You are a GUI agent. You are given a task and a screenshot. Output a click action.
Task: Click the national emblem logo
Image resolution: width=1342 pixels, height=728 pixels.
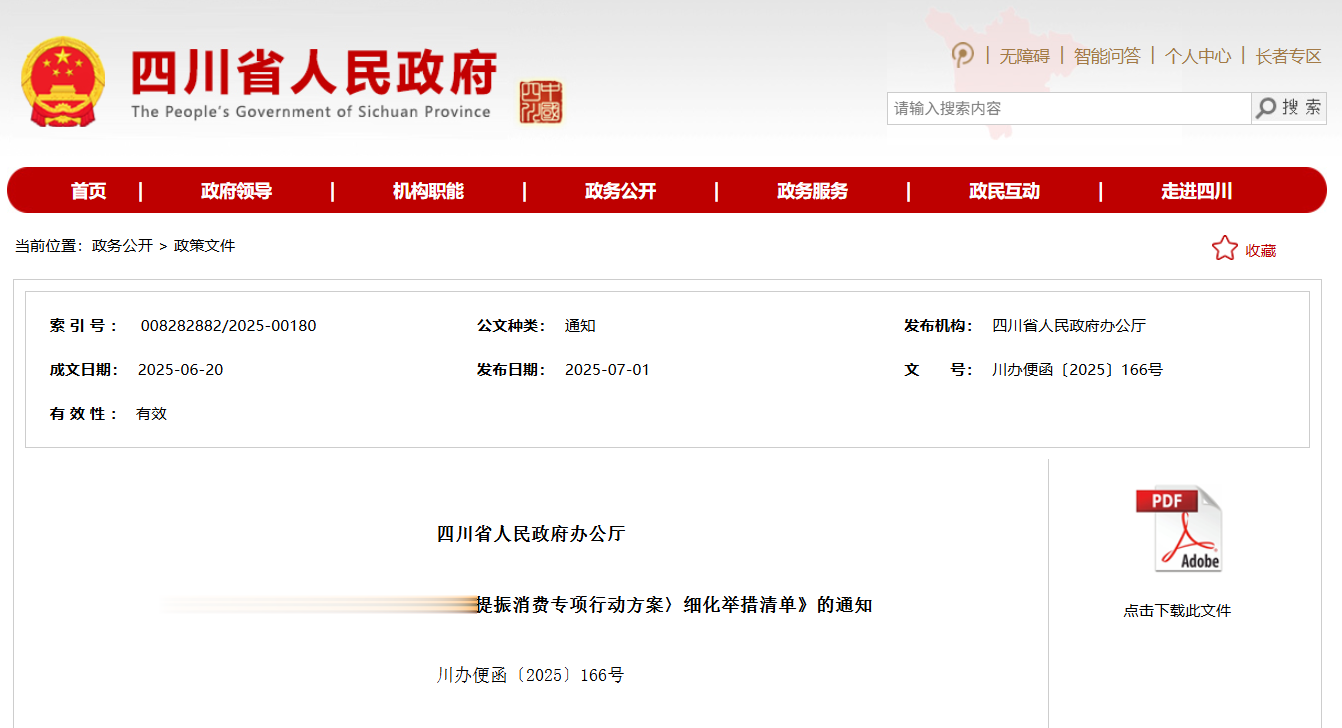[x=63, y=82]
